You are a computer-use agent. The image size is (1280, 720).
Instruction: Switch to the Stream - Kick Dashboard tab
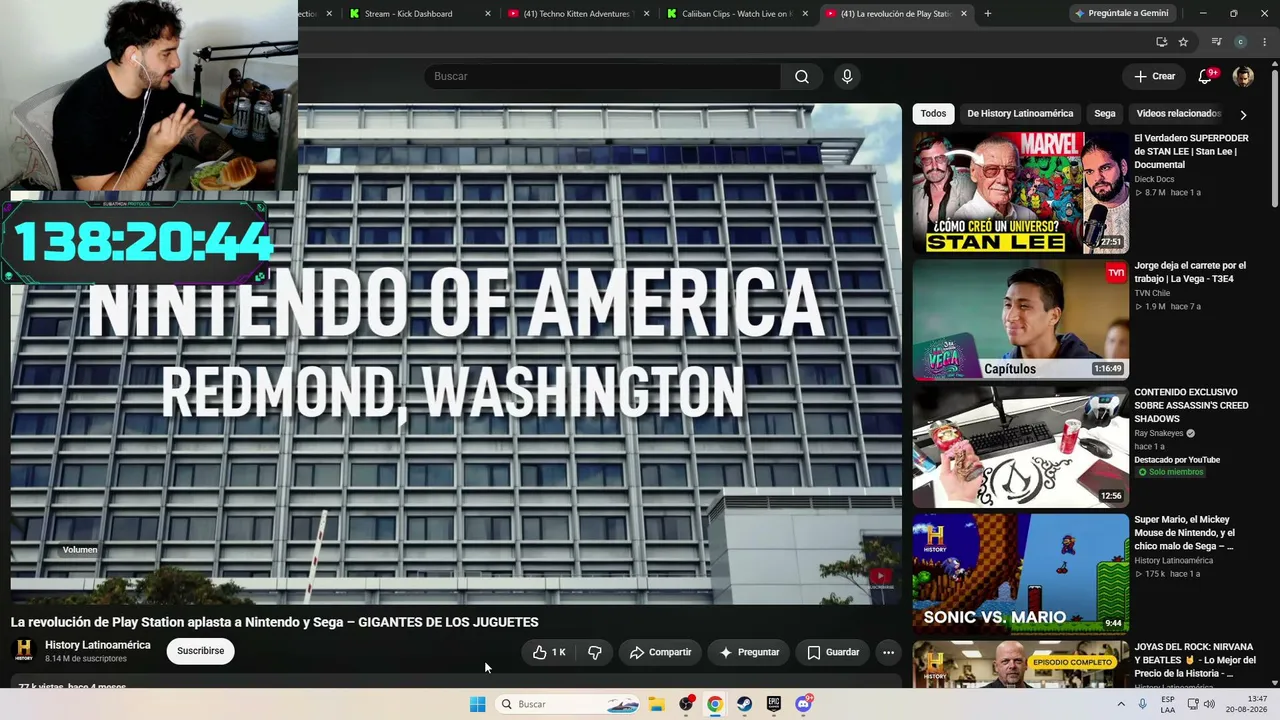(418, 14)
